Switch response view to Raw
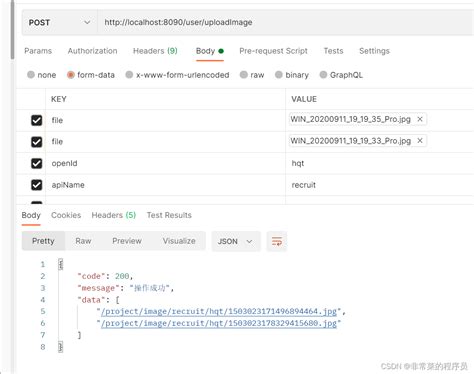Image resolution: width=474 pixels, height=374 pixels. [x=83, y=241]
